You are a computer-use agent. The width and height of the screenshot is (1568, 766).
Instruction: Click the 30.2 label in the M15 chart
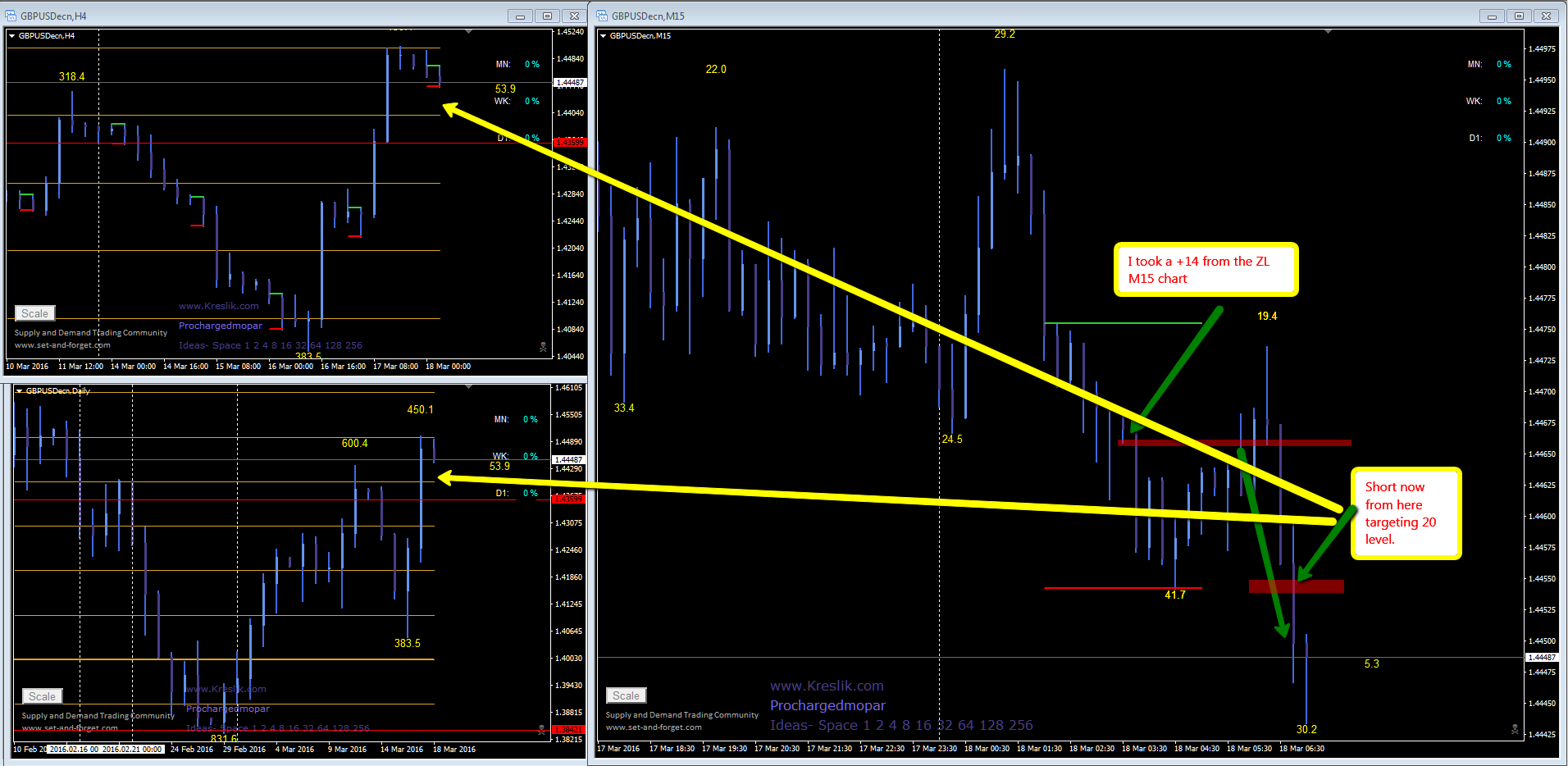[1306, 729]
